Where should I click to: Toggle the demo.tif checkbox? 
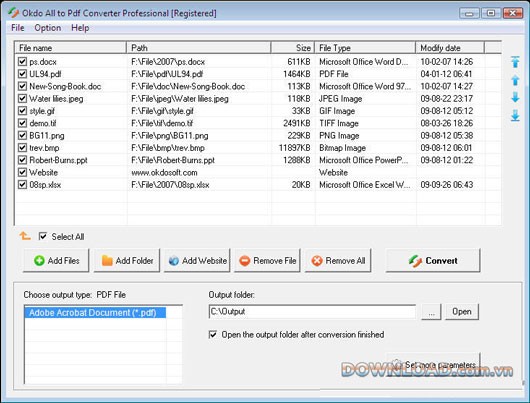22,123
